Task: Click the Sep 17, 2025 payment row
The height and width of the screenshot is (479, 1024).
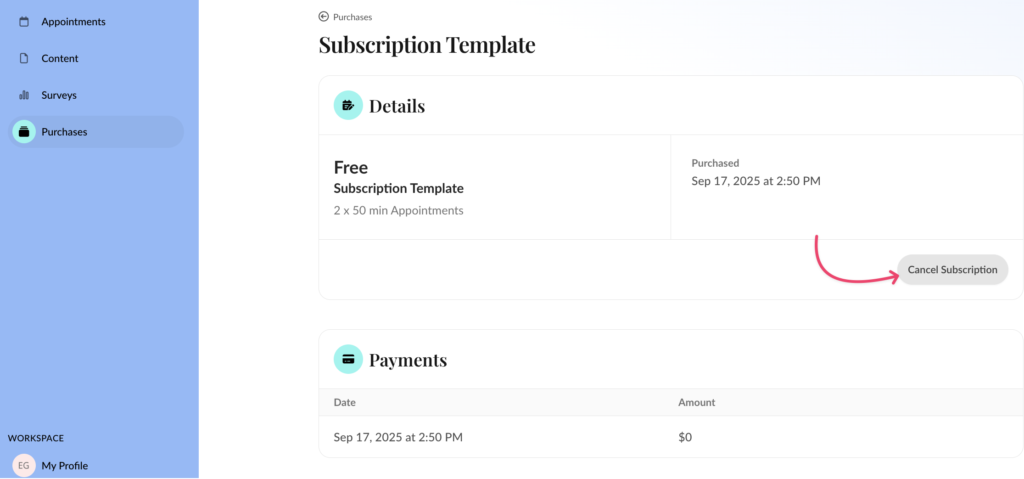Action: click(x=398, y=437)
